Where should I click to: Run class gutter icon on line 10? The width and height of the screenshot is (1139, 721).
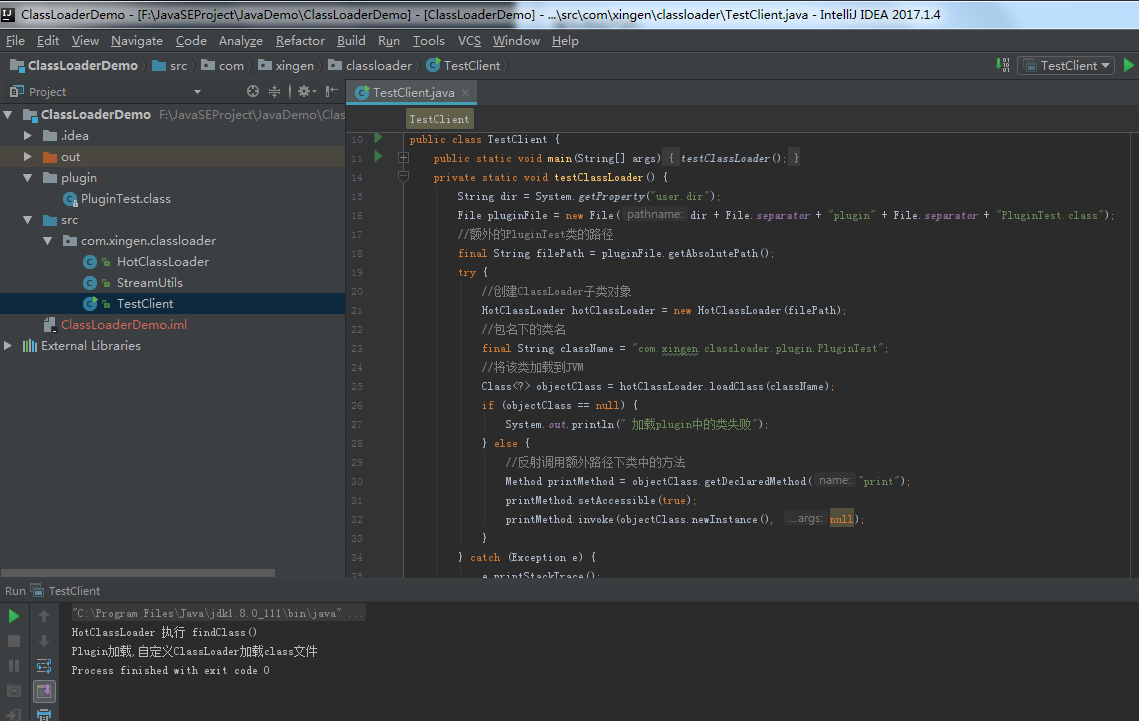click(378, 138)
